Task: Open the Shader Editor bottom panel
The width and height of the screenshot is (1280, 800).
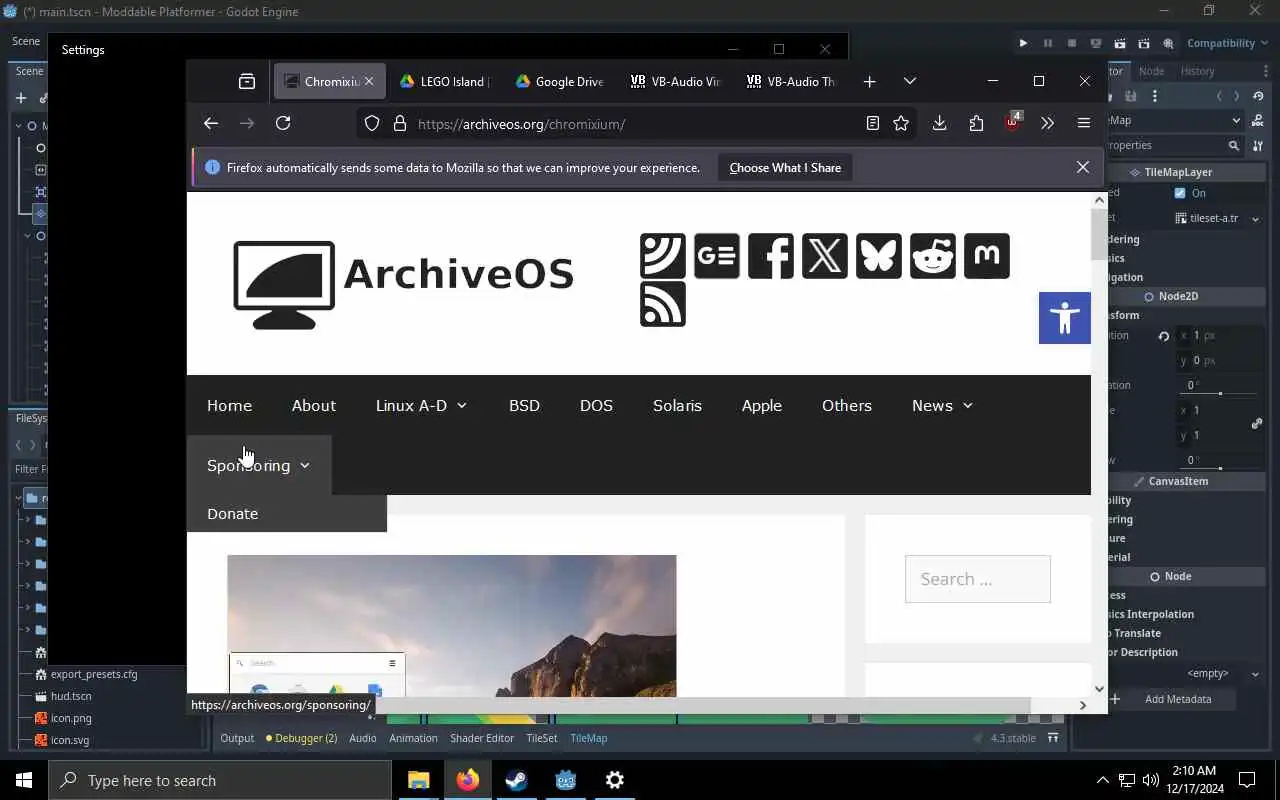Action: tap(482, 738)
